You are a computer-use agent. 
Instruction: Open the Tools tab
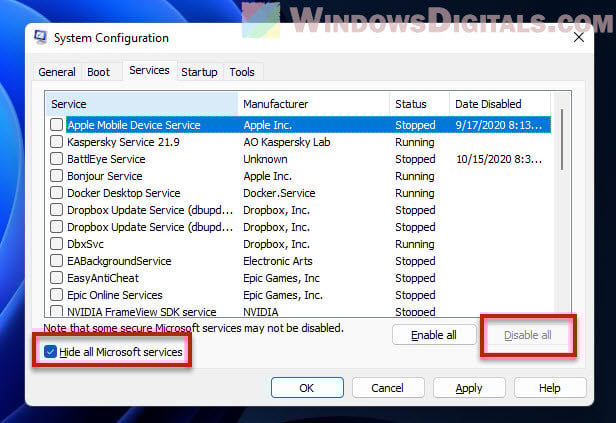[242, 72]
